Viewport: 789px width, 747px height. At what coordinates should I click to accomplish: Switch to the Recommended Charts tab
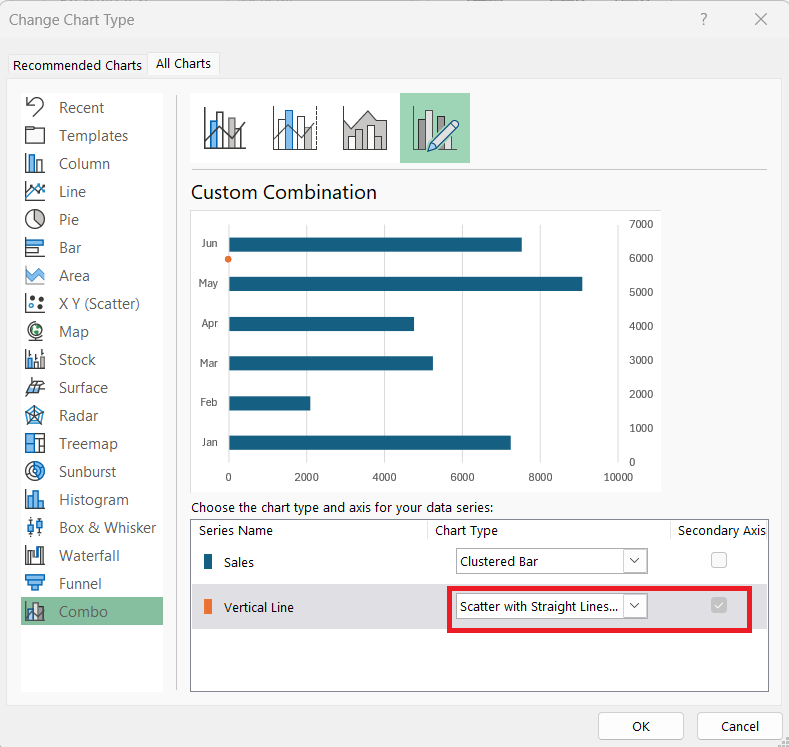pyautogui.click(x=77, y=65)
